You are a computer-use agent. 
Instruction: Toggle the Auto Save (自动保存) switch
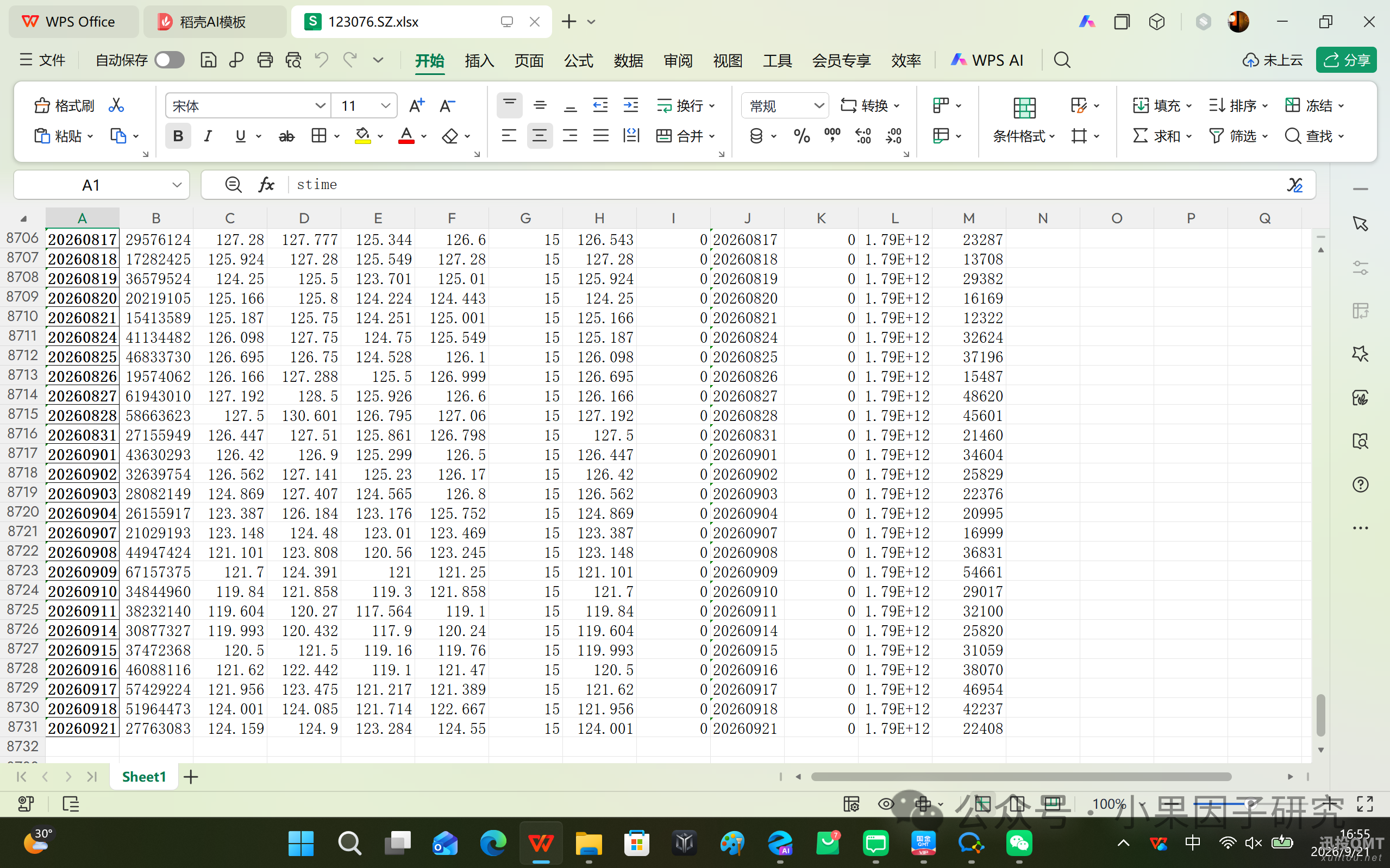170,60
